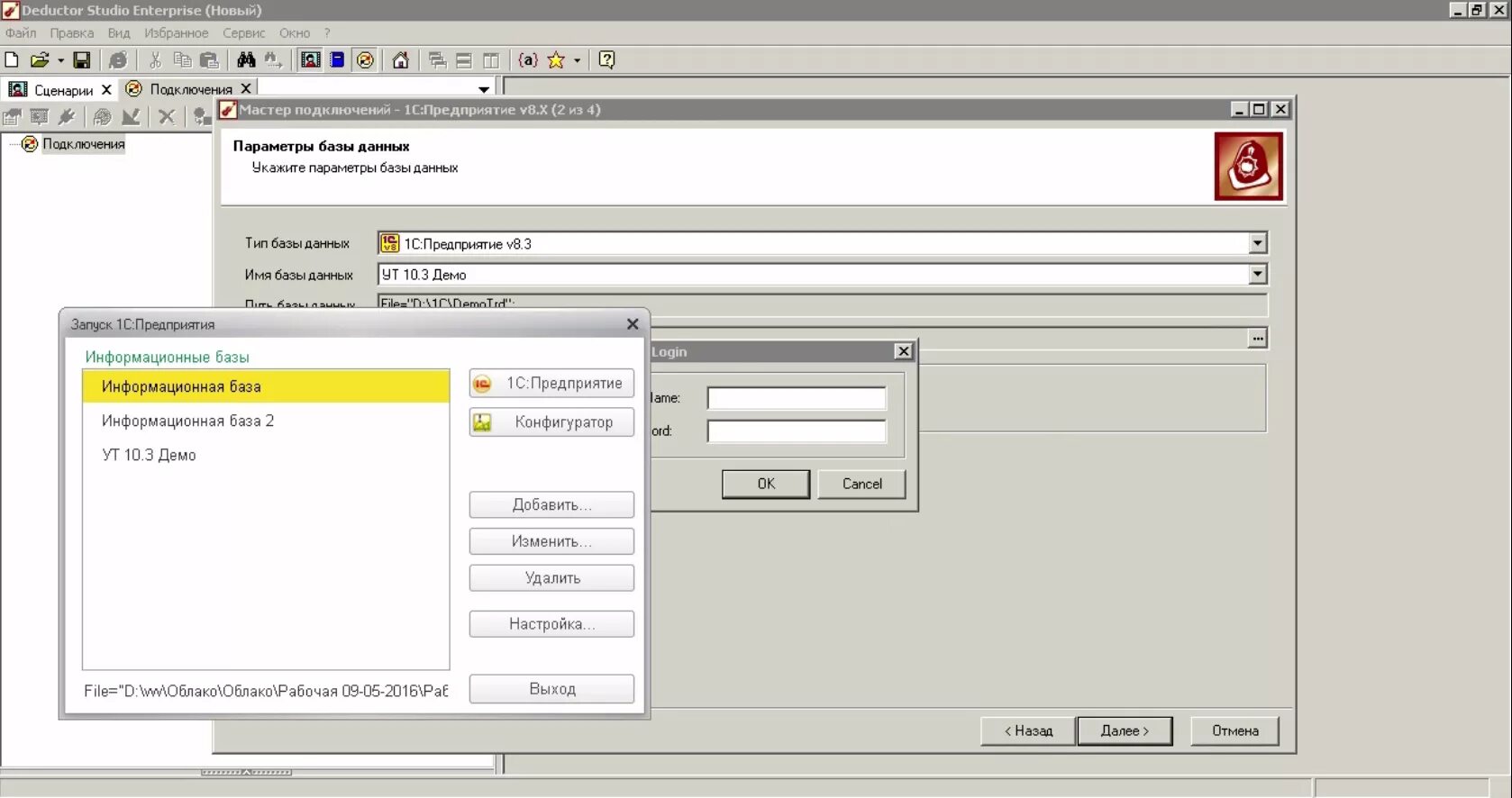The width and height of the screenshot is (1512, 798).
Task: Launch 1С:Предприятие button
Action: pyautogui.click(x=551, y=384)
